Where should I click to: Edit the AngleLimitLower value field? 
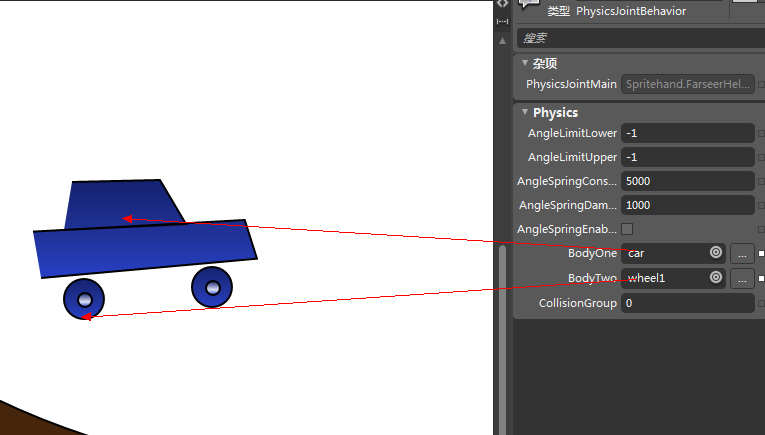687,133
